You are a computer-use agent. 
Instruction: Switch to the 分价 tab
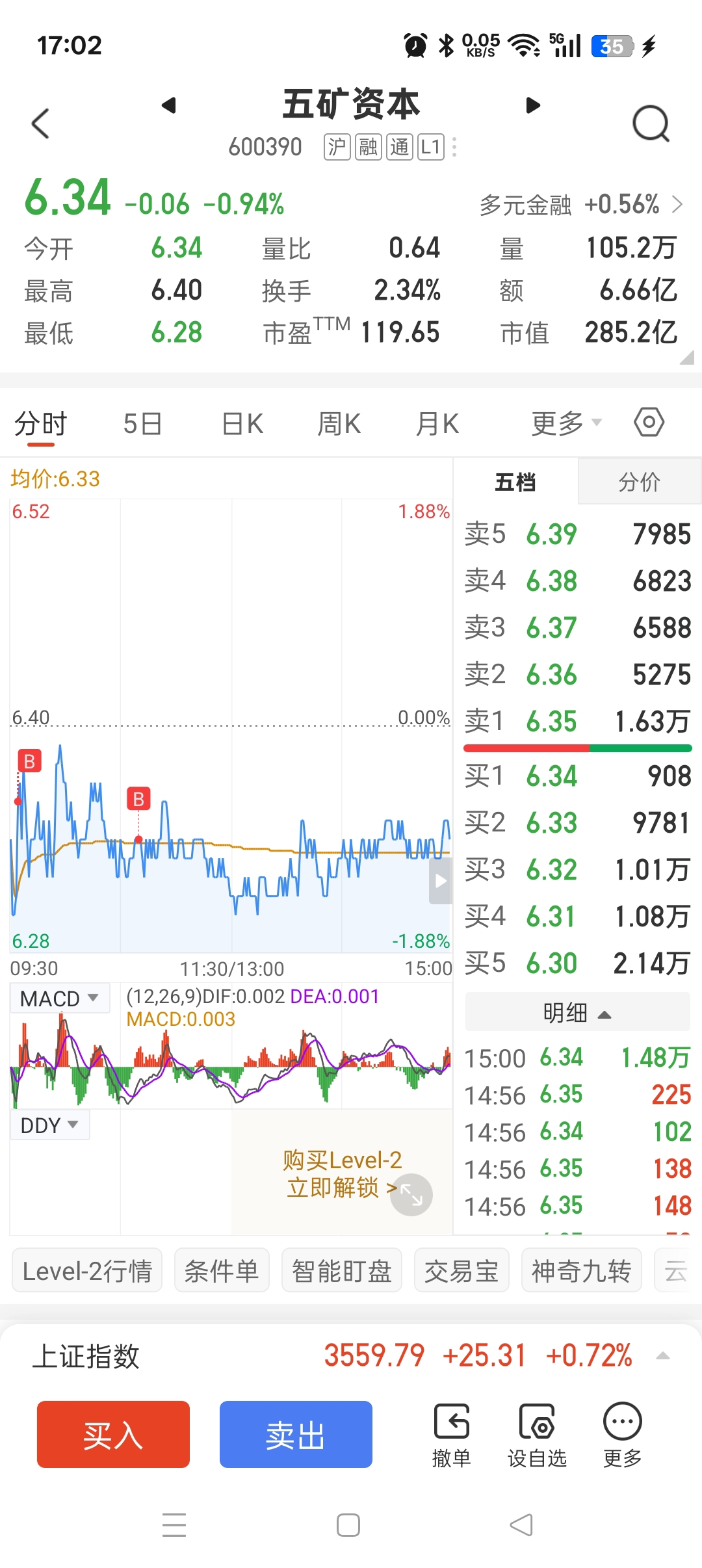pos(640,482)
